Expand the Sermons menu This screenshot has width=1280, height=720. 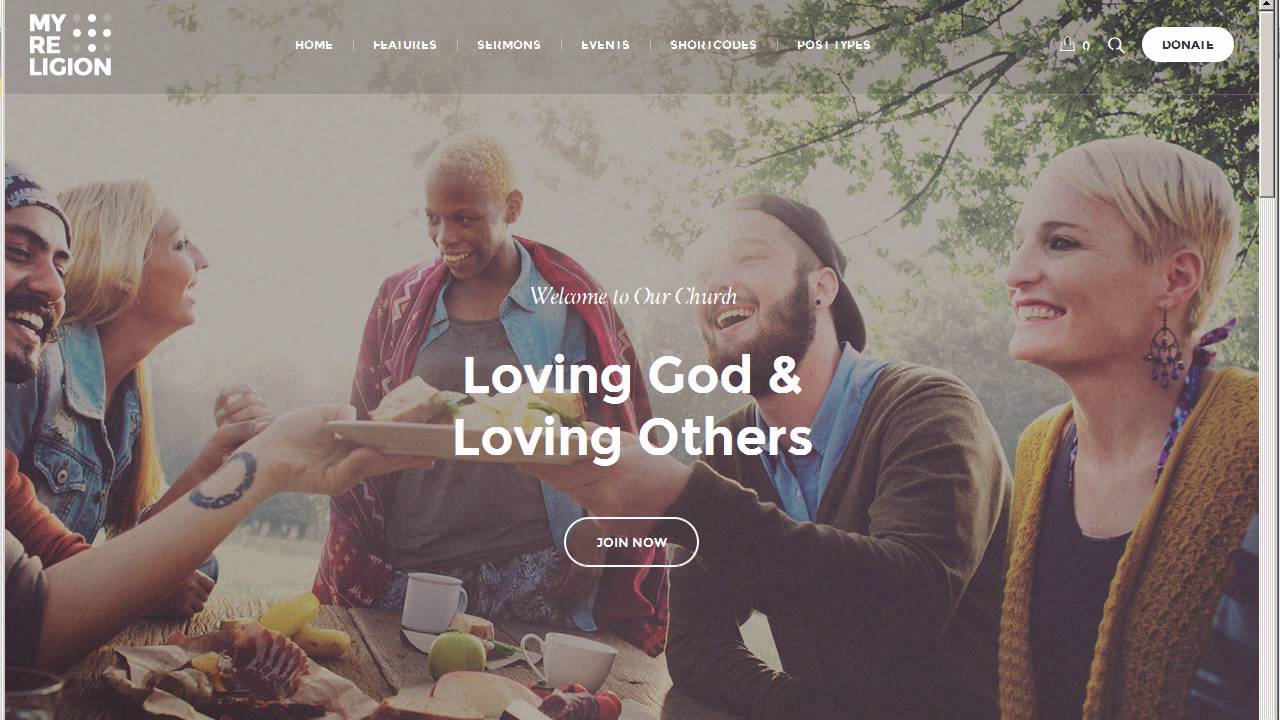coord(509,45)
